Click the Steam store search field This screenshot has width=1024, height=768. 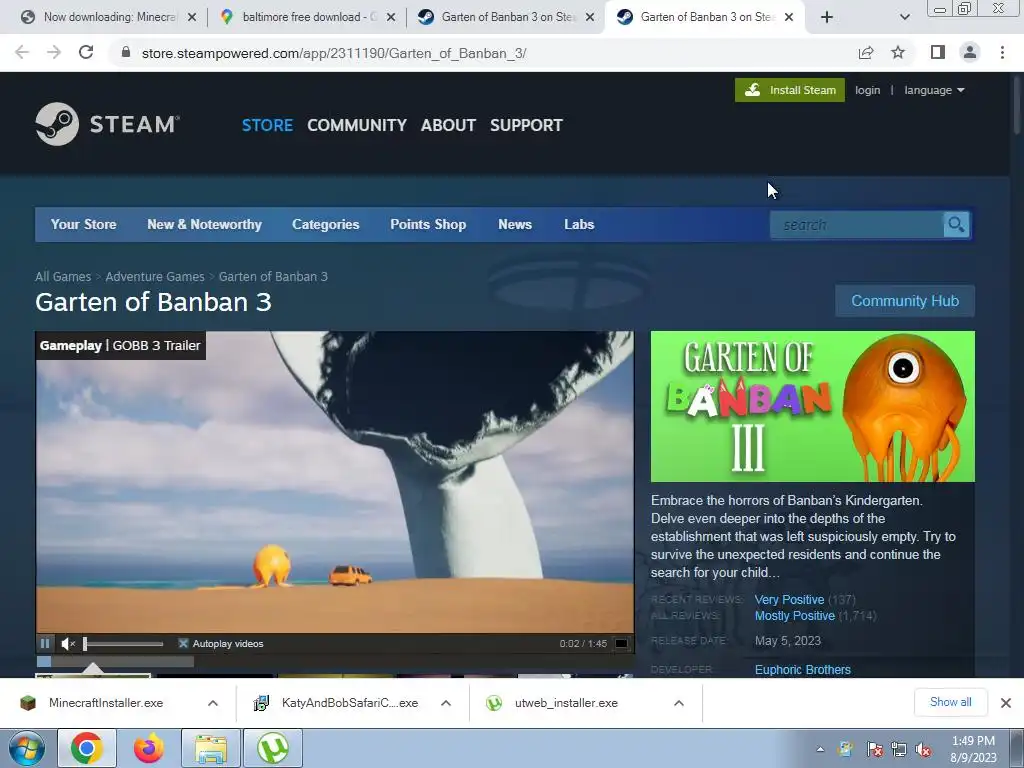point(857,225)
